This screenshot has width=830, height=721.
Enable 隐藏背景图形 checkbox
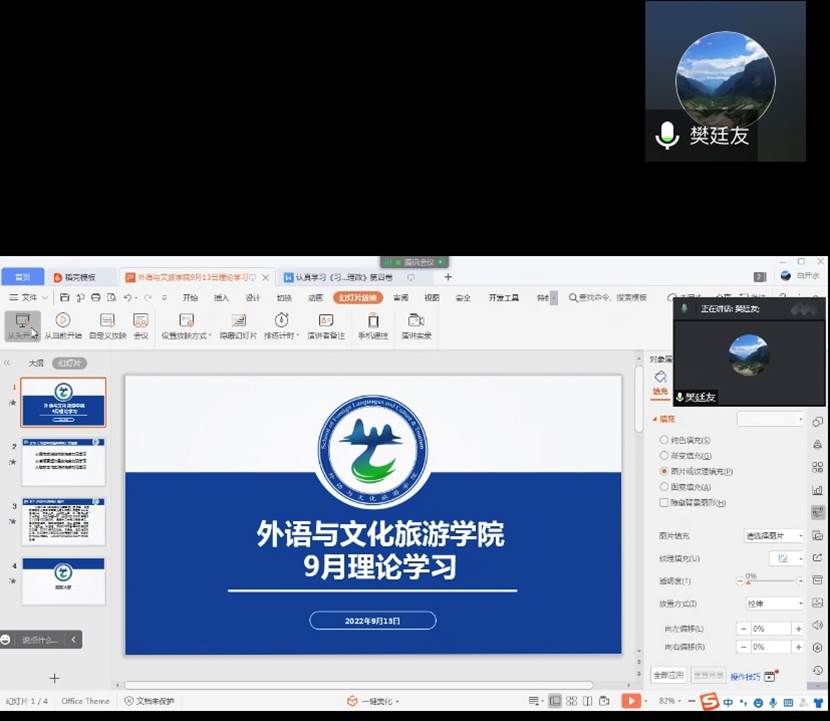665,502
